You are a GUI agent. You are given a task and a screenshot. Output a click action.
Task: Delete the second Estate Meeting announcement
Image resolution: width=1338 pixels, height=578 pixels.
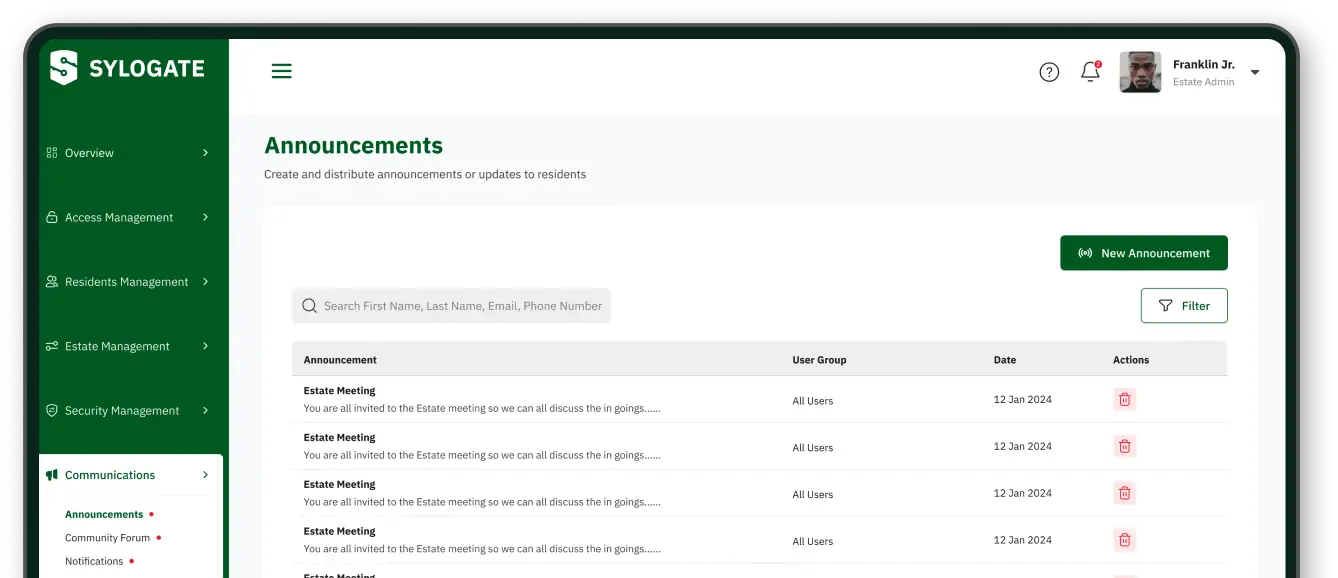click(x=1124, y=446)
